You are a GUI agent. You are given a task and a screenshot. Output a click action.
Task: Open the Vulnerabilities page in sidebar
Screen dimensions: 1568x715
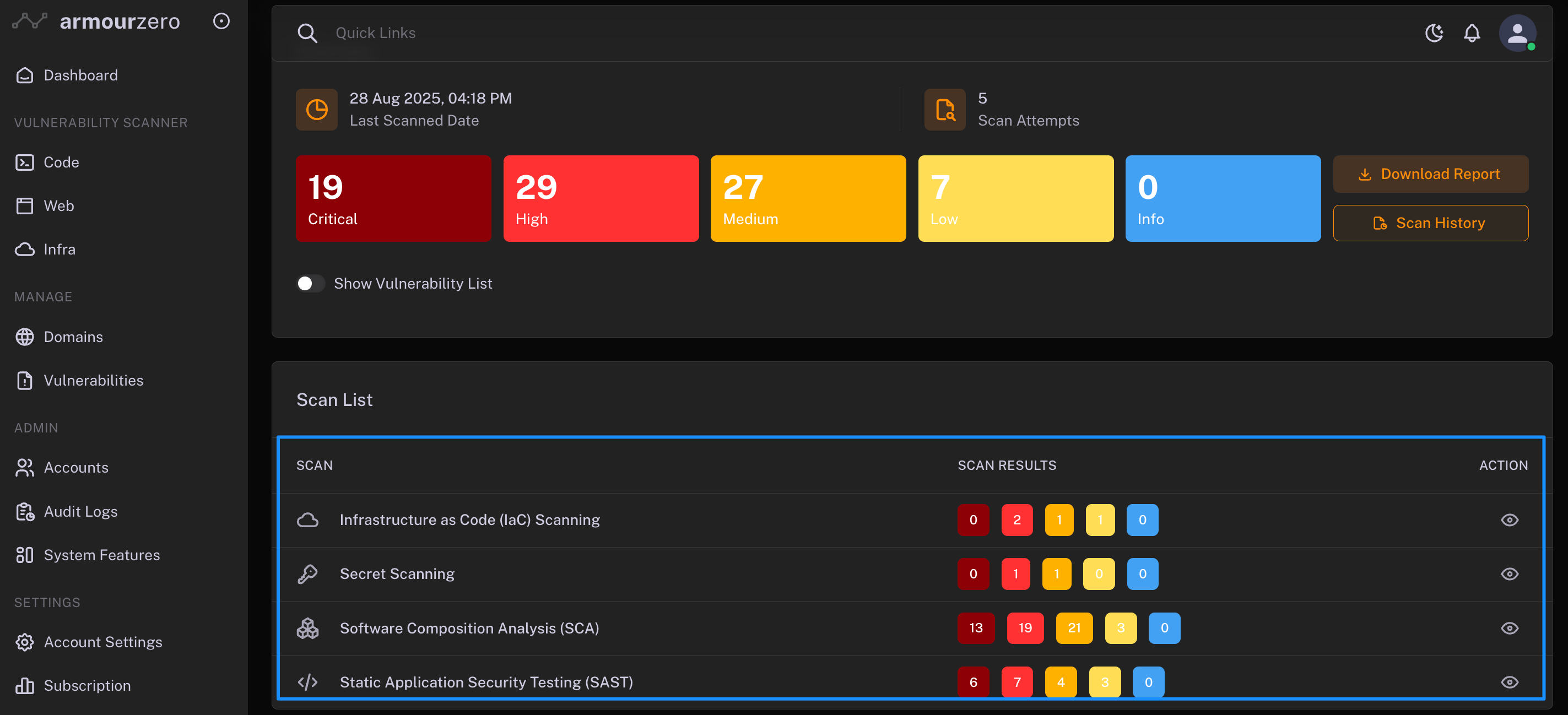93,380
